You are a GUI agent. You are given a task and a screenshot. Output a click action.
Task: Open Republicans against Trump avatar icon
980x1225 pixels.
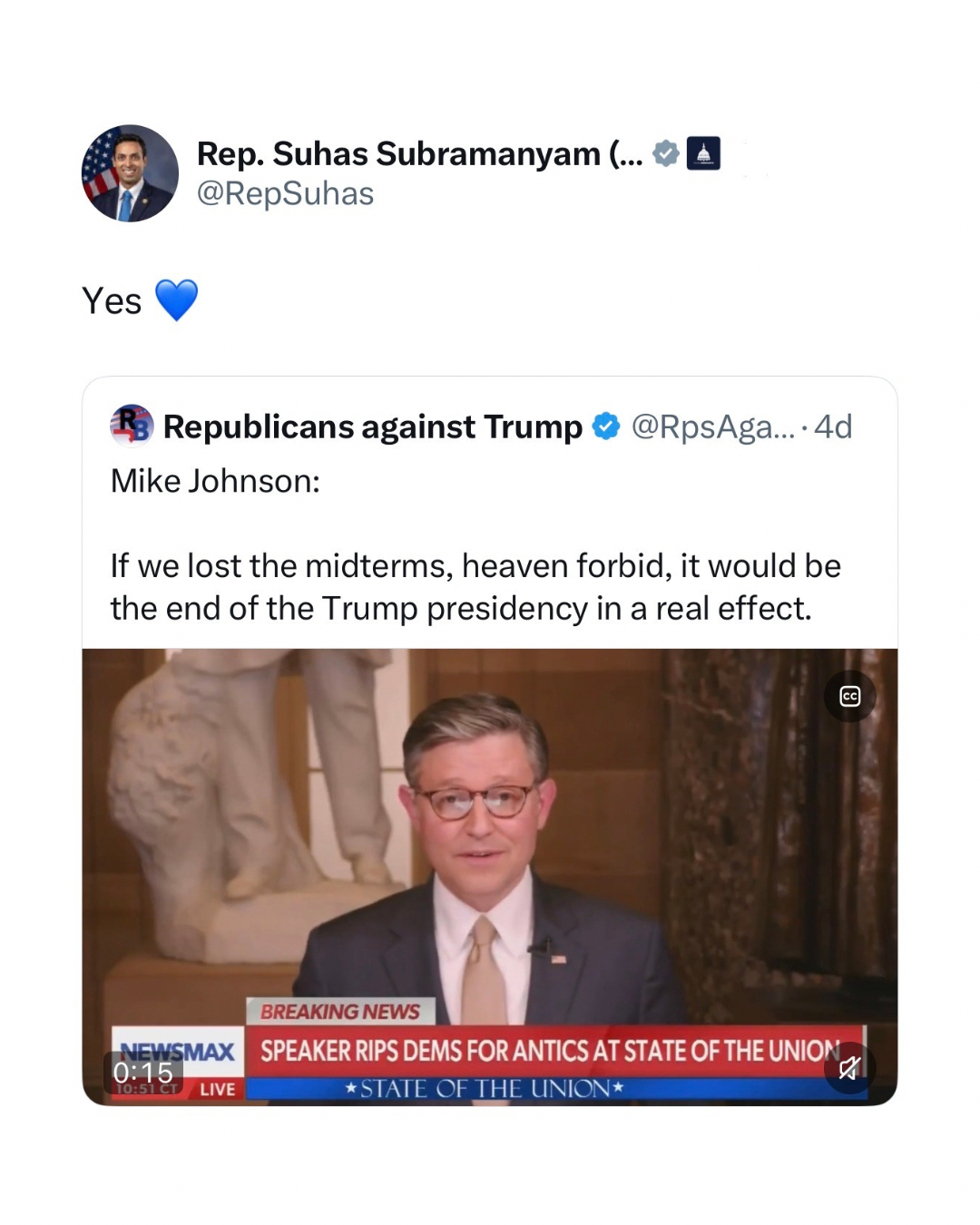click(132, 426)
